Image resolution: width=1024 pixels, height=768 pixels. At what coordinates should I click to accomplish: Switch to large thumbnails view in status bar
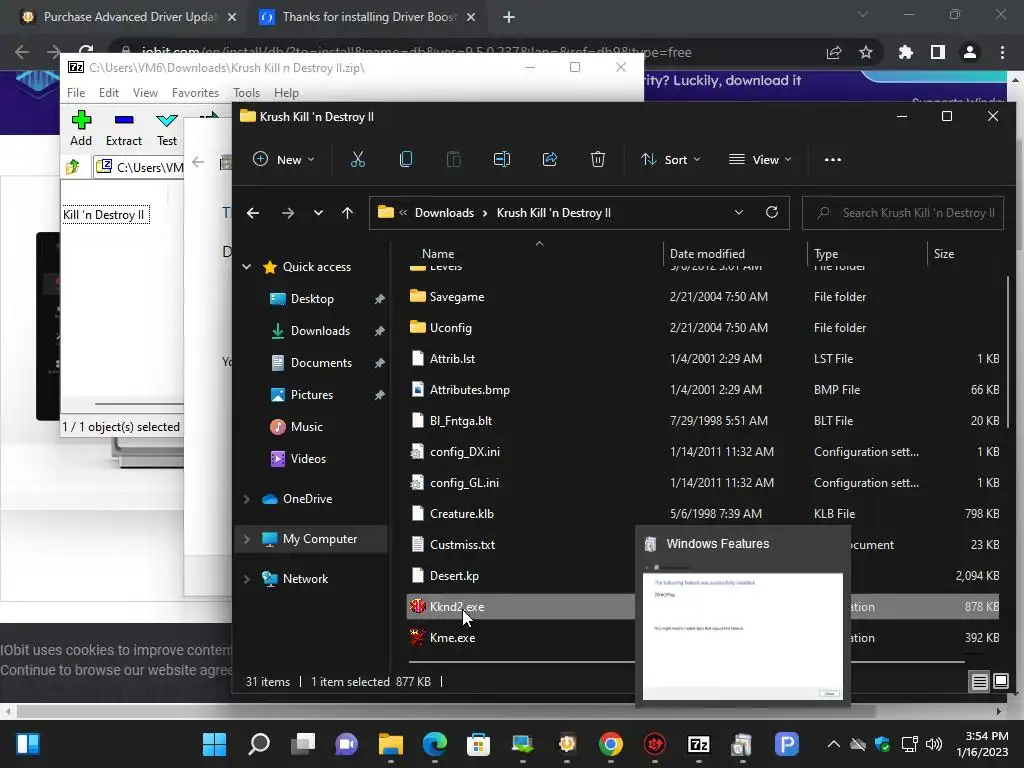point(1000,682)
